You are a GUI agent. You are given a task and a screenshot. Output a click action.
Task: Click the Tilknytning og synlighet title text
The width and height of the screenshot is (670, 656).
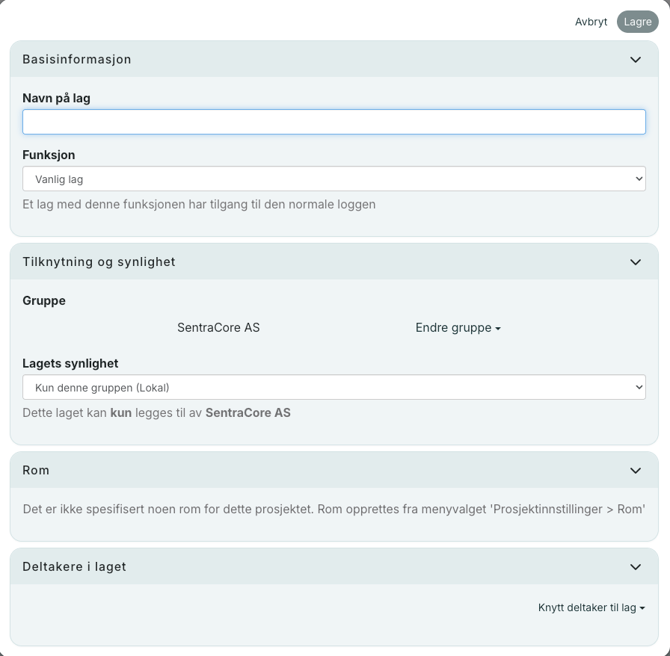coord(99,262)
